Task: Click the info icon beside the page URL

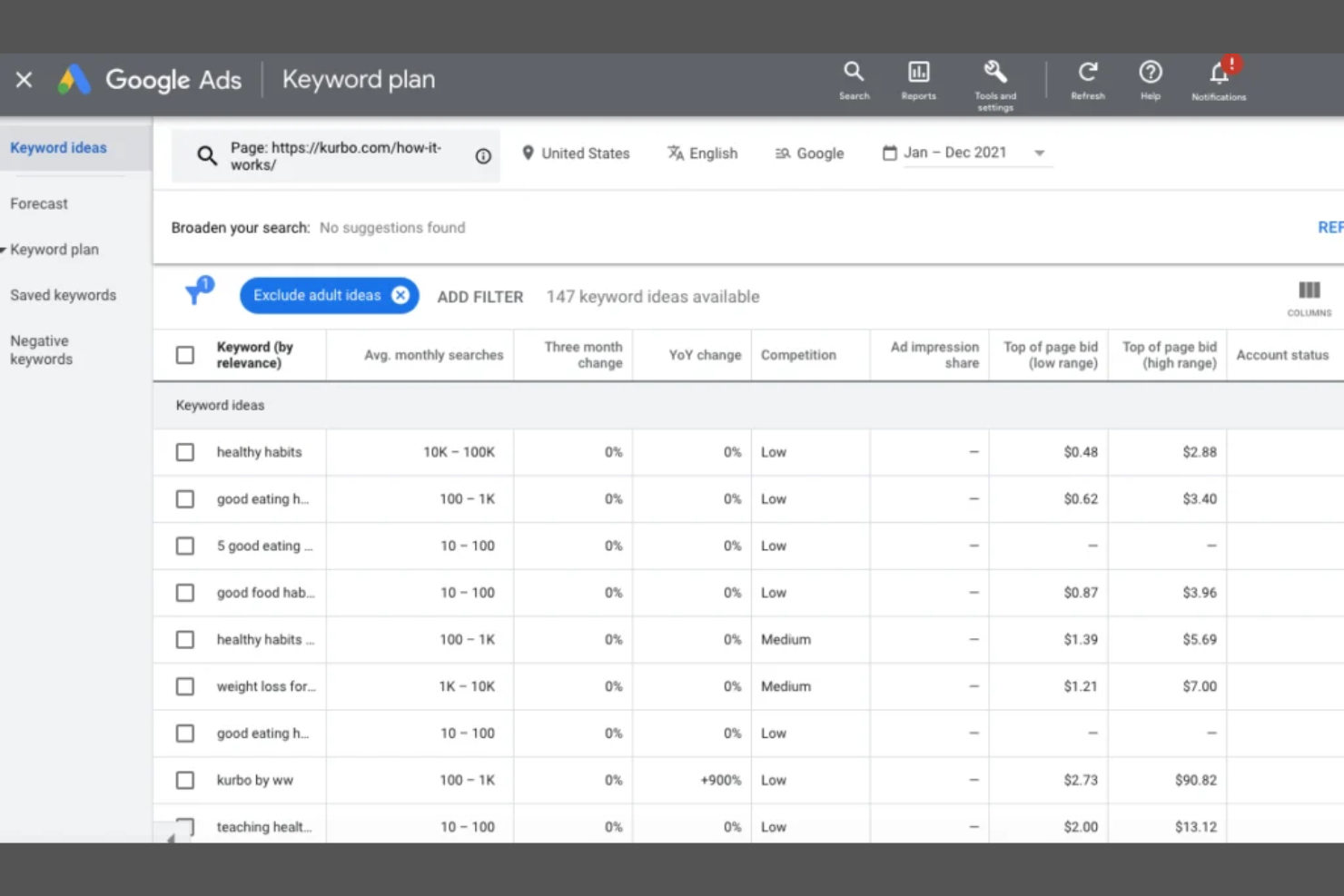Action: pyautogui.click(x=482, y=155)
